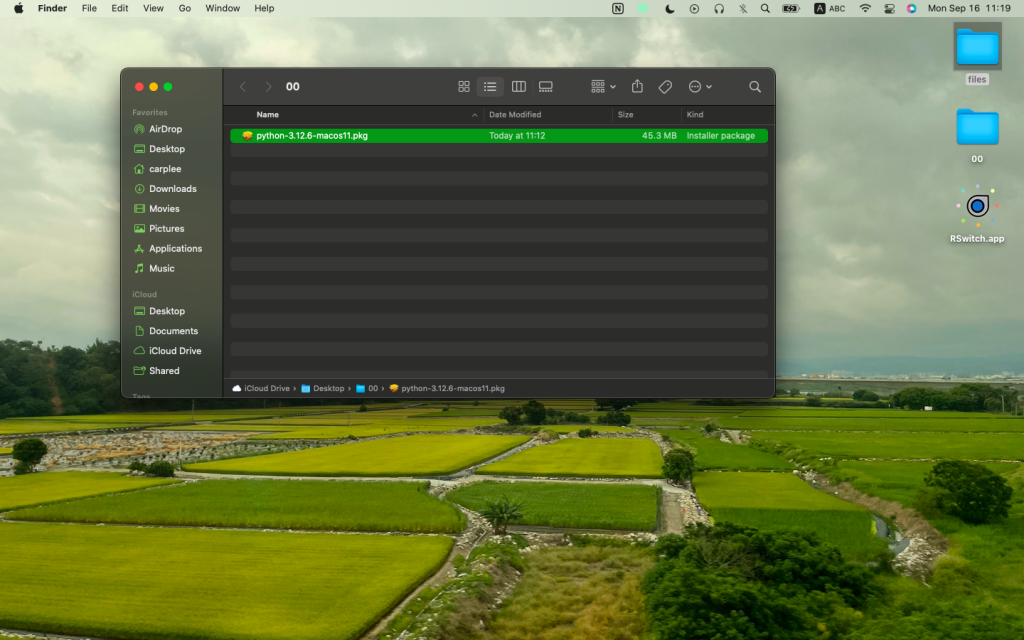Open the Help menu
1024x640 pixels.
[264, 8]
